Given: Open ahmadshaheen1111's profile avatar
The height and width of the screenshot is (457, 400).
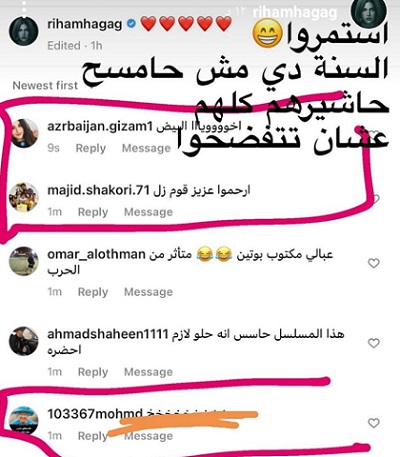Looking at the screenshot, I should click(24, 341).
